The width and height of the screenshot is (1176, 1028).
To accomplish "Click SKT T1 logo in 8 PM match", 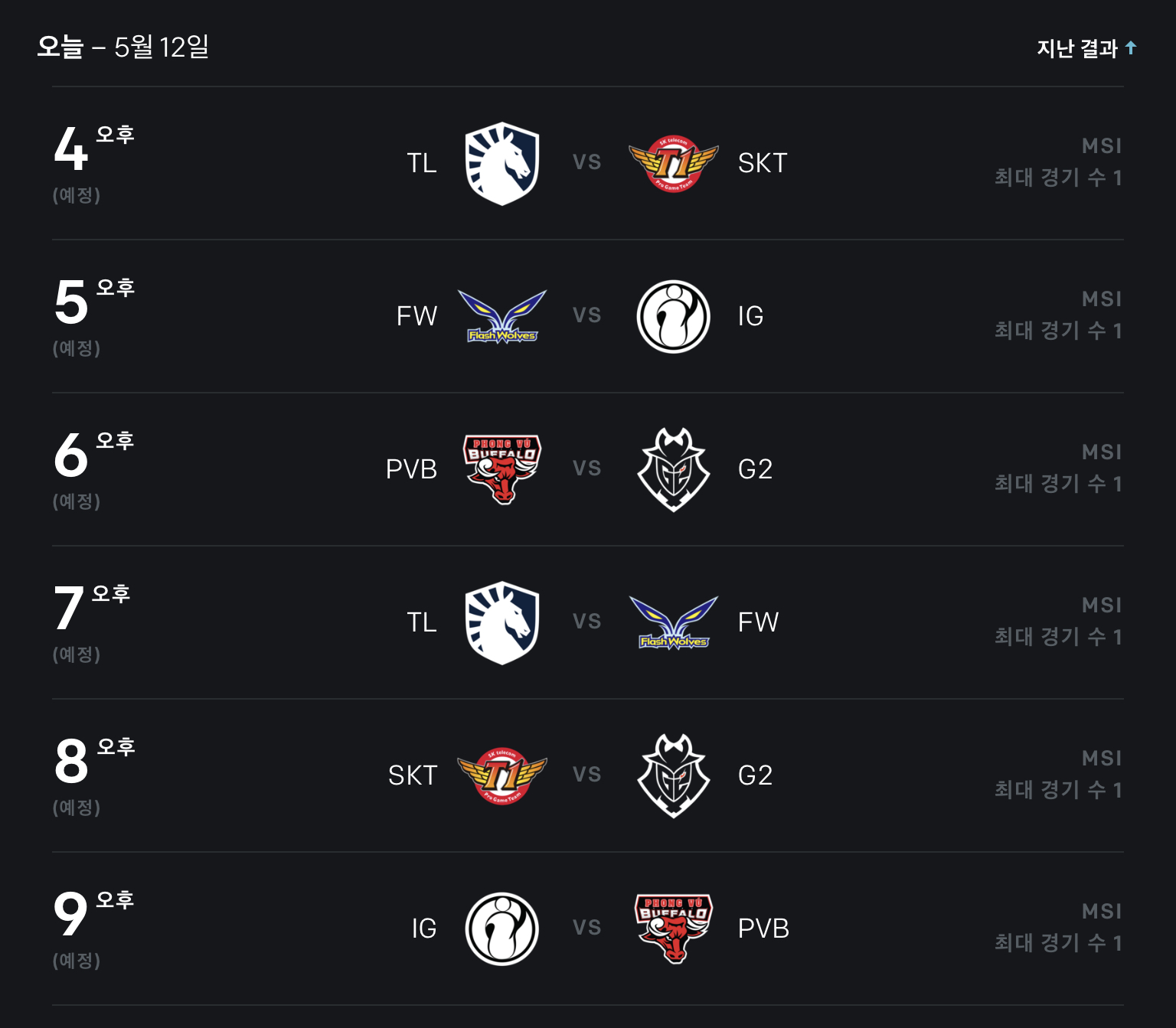I will [502, 775].
